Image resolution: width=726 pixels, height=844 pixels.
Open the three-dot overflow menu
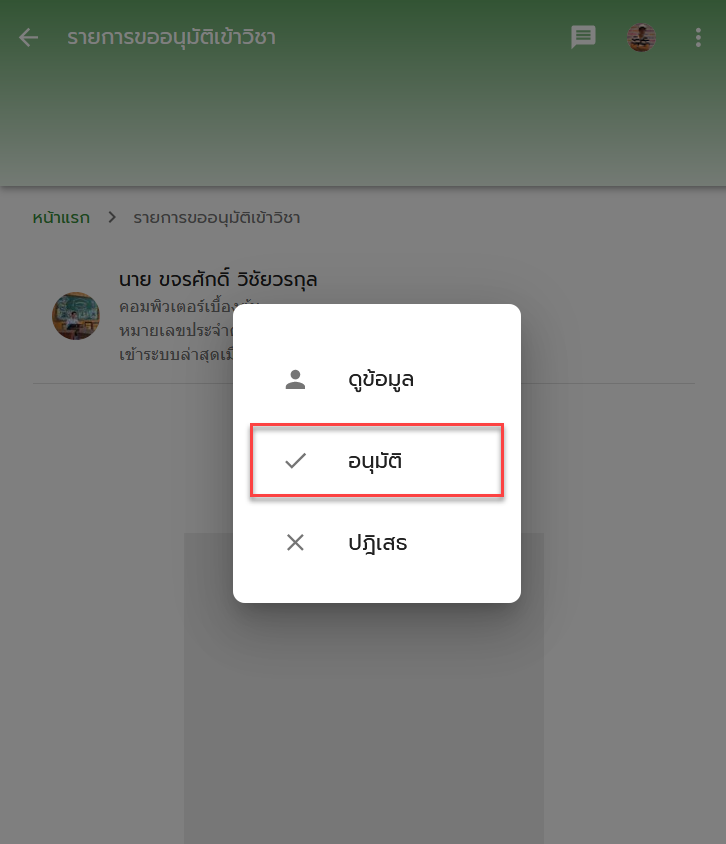point(698,38)
